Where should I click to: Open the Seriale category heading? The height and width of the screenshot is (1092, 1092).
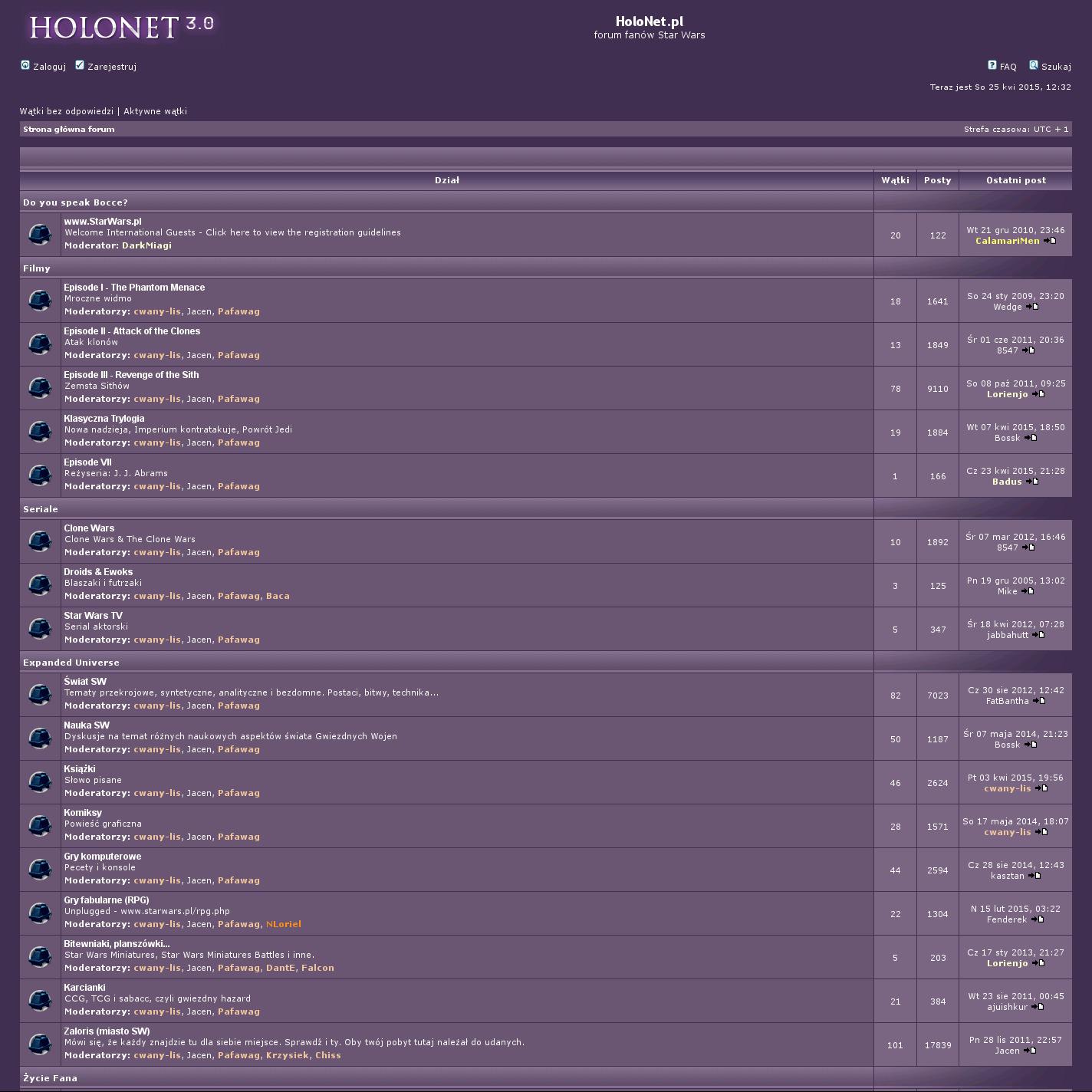(x=41, y=509)
